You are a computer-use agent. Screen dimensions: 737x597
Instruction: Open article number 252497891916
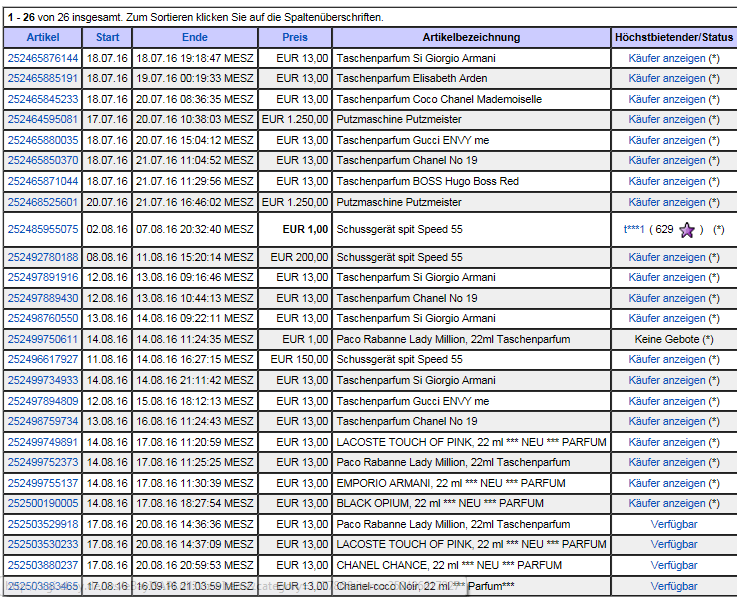(x=43, y=277)
